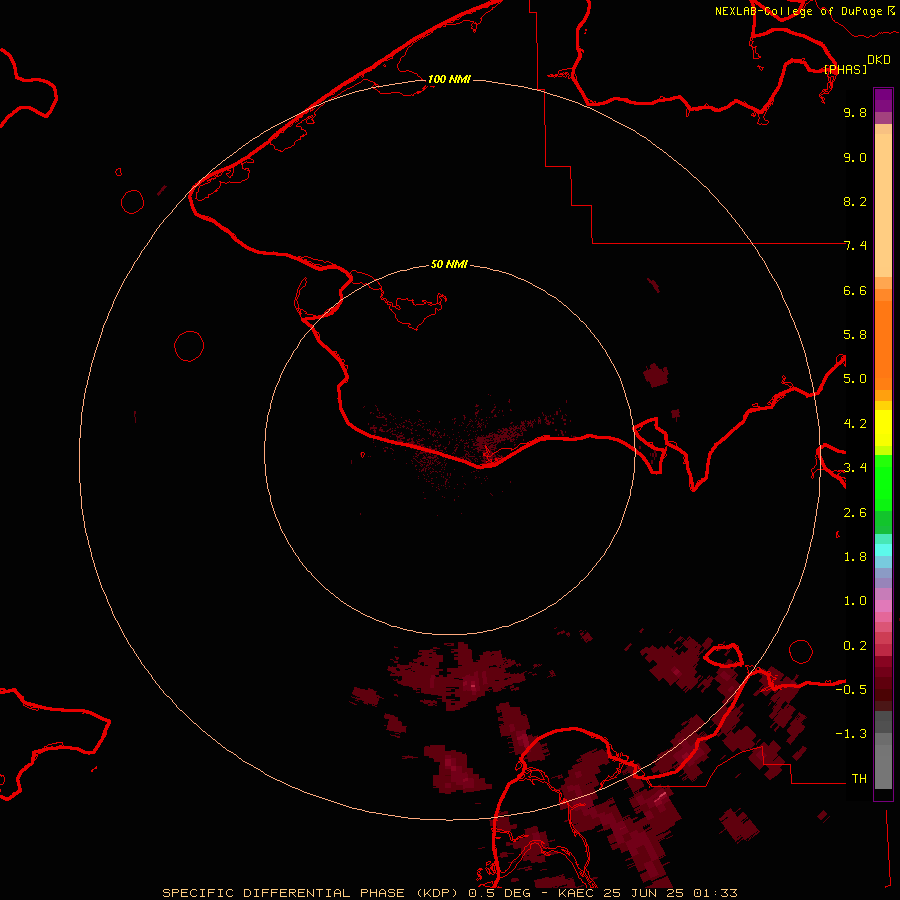The height and width of the screenshot is (900, 900).
Task: Click the 9.8 value on the color scale
Action: [x=855, y=112]
